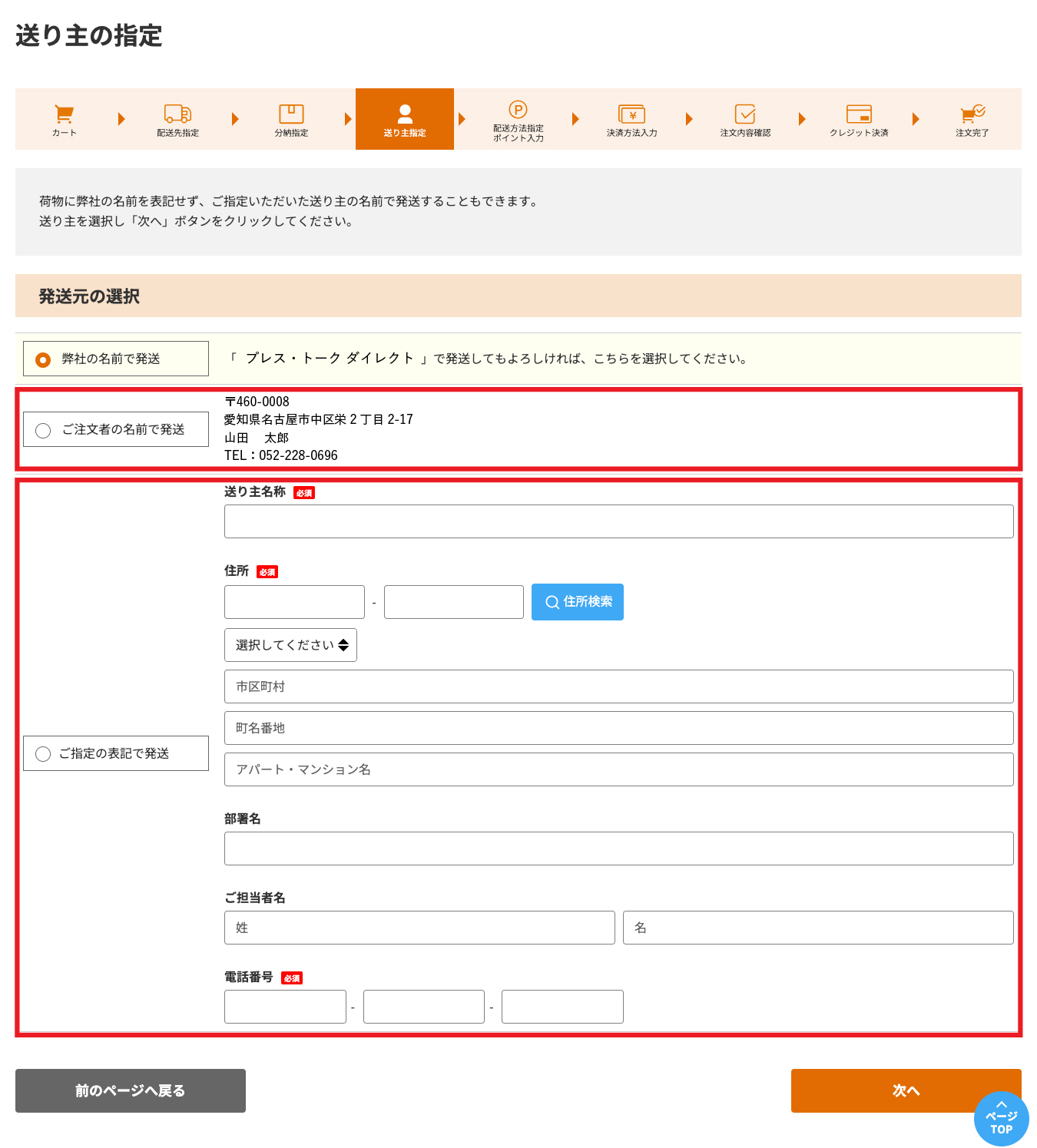Focus the first postal code field
This screenshot has width=1037, height=1148.
click(294, 602)
